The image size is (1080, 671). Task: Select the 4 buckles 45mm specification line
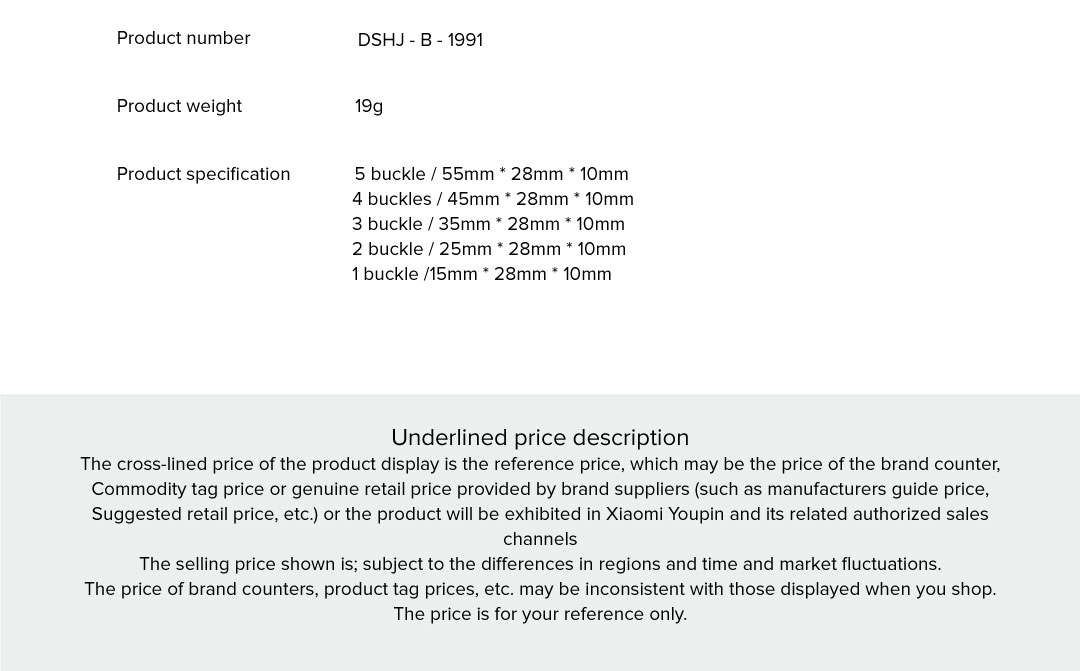pos(493,199)
